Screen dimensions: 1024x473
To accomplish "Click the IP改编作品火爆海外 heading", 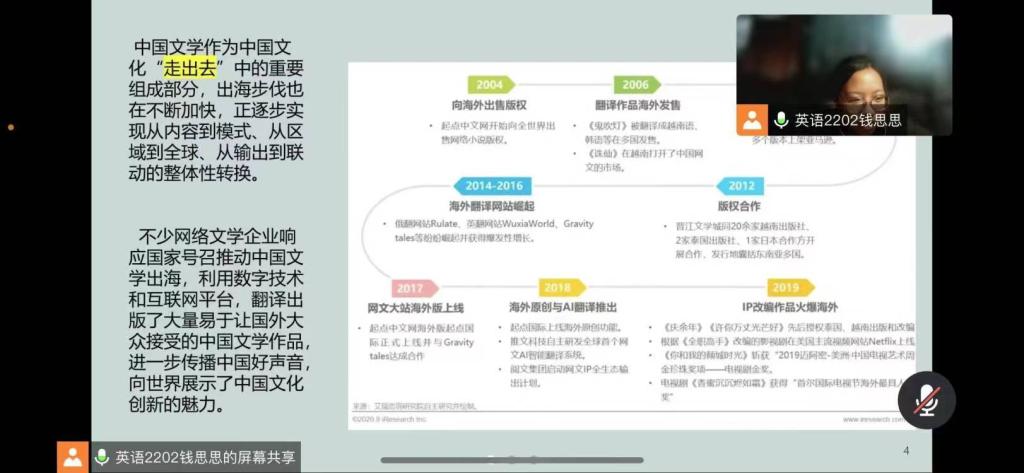I will tap(790, 306).
